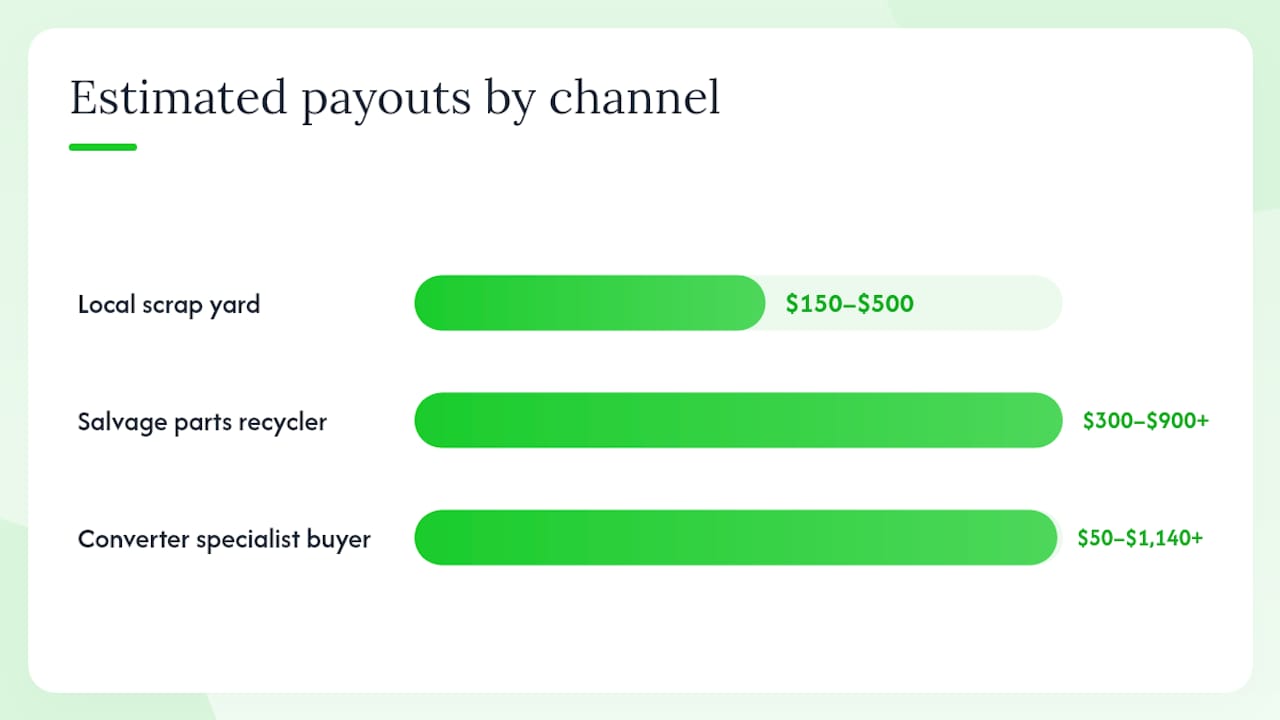Click the word 'Converter' in the third row label
1280x720 pixels.
(133, 539)
